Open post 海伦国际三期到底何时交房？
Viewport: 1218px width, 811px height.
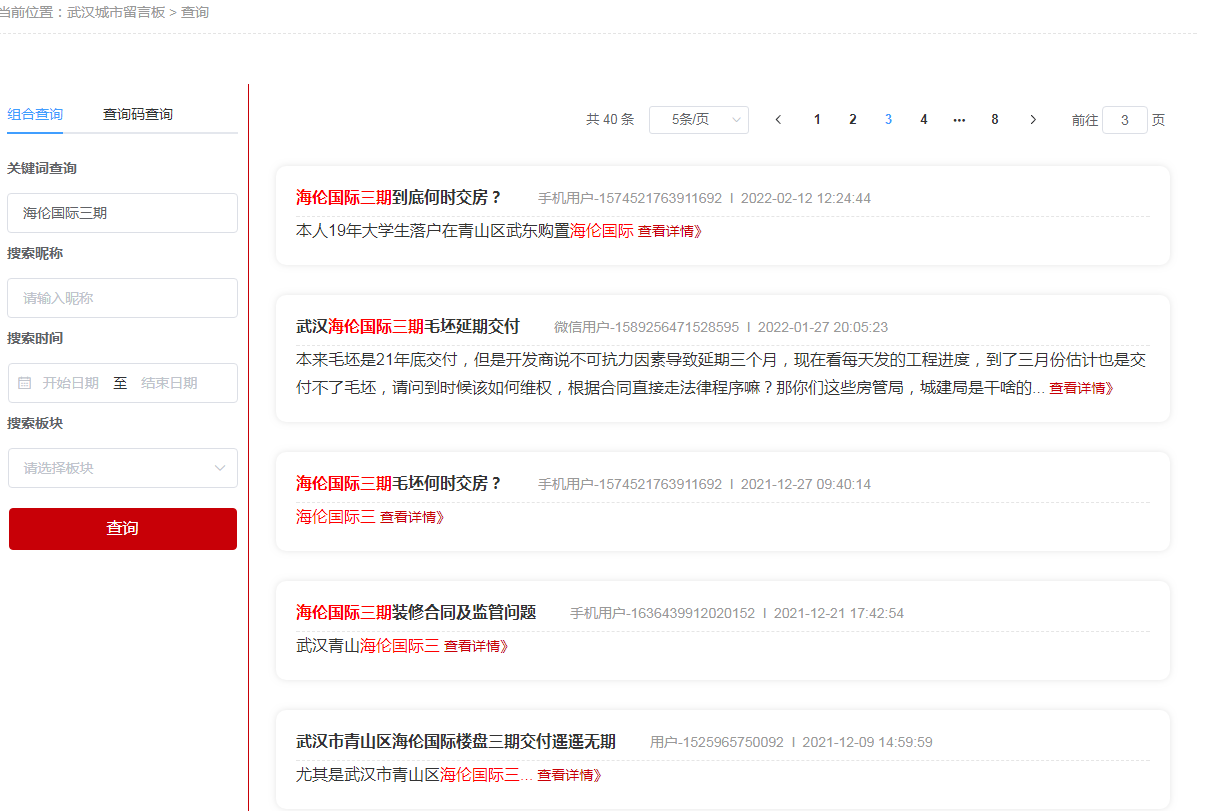pyautogui.click(x=398, y=198)
